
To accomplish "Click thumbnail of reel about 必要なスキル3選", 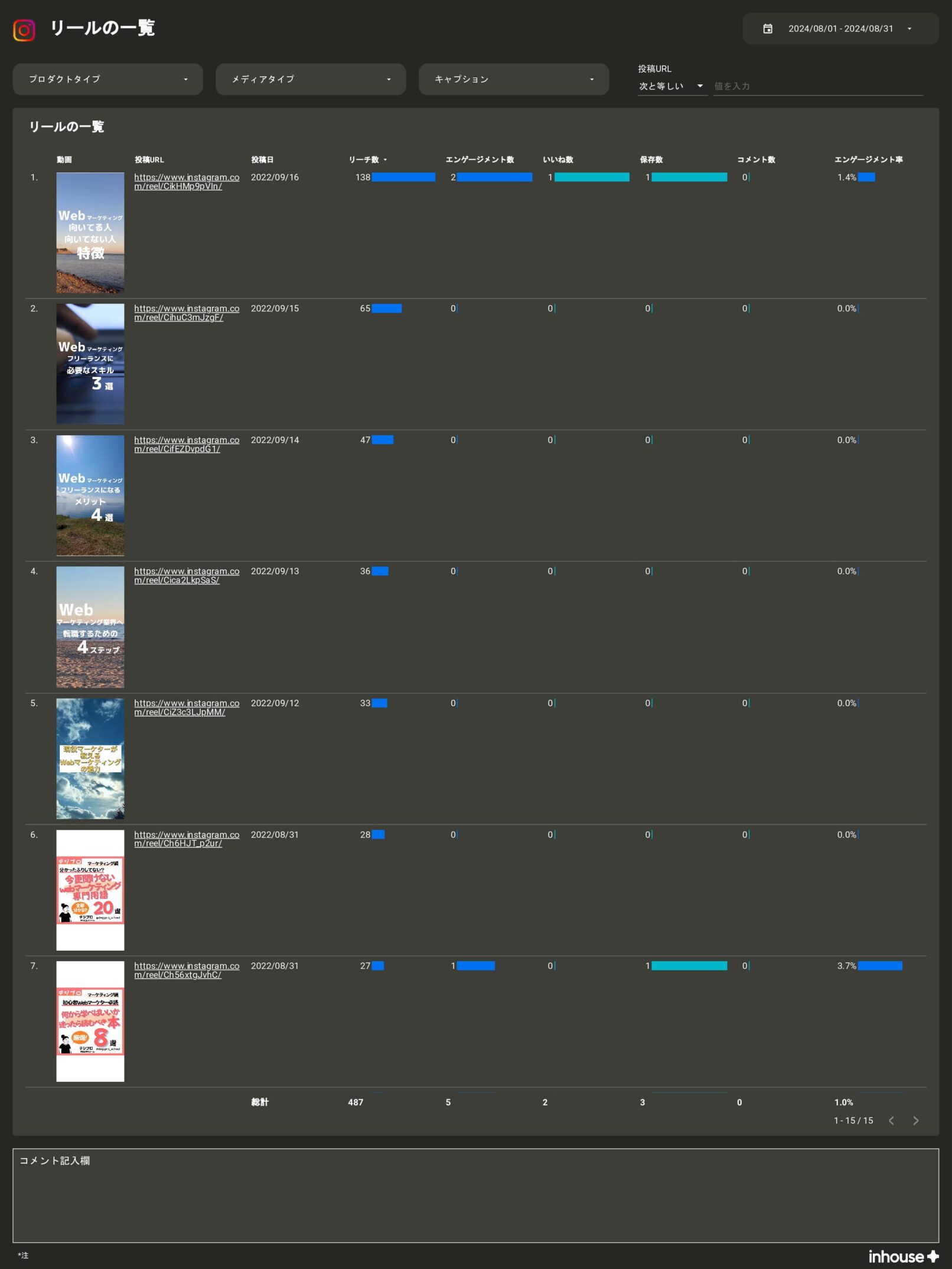I will pos(90,364).
